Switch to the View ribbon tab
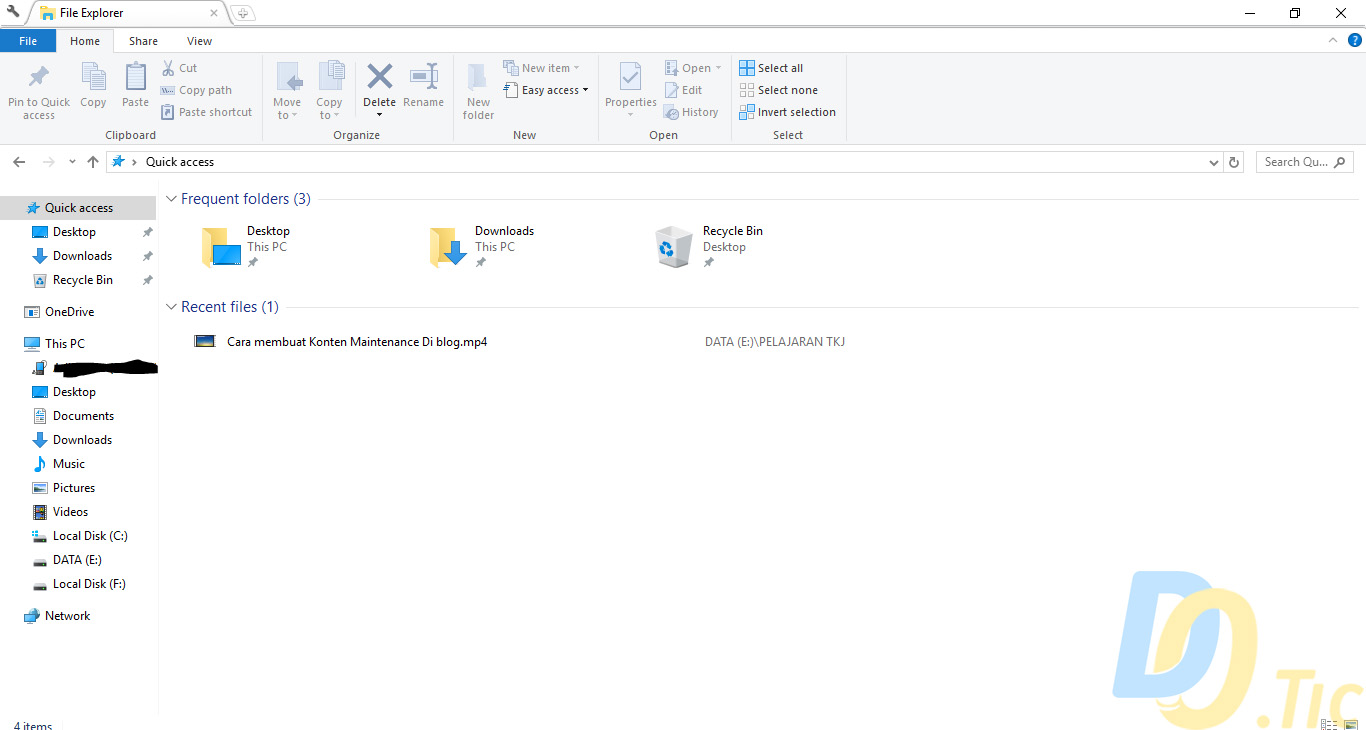 pyautogui.click(x=199, y=41)
